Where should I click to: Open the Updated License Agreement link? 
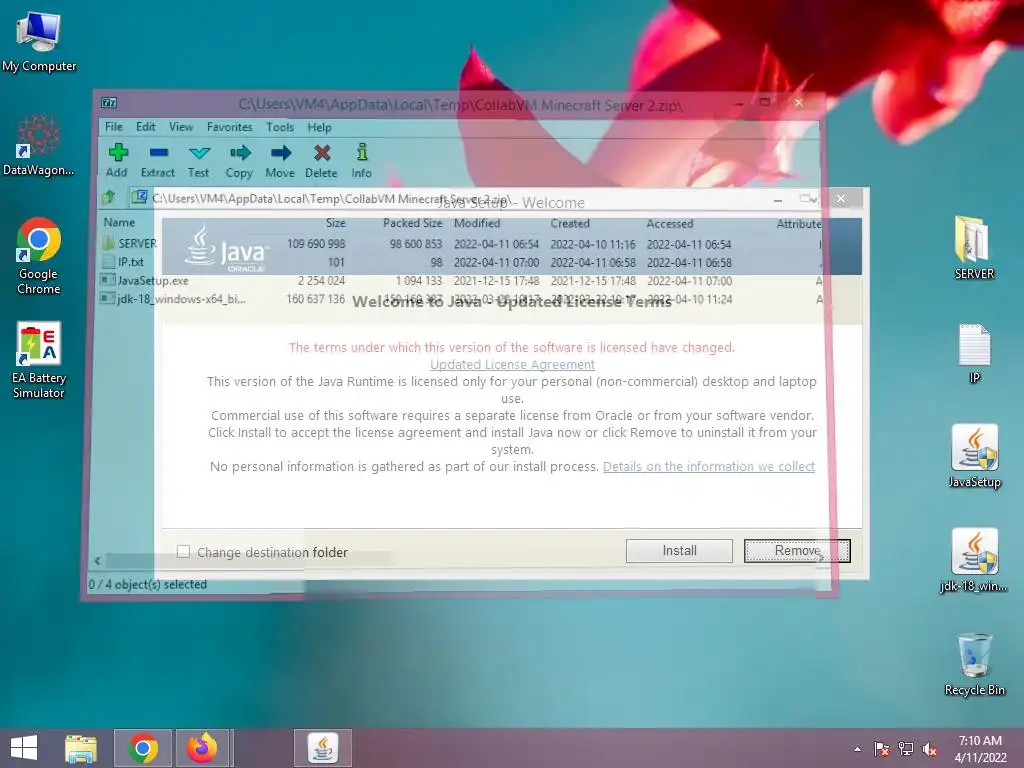point(512,364)
